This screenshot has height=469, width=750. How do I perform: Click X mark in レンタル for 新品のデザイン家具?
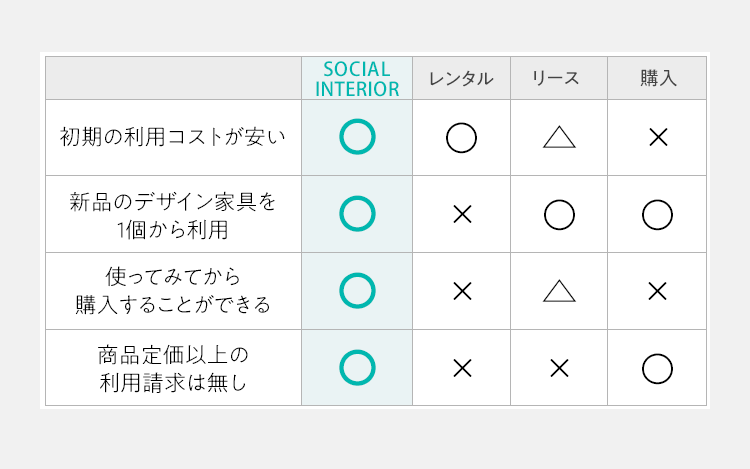pos(463,214)
